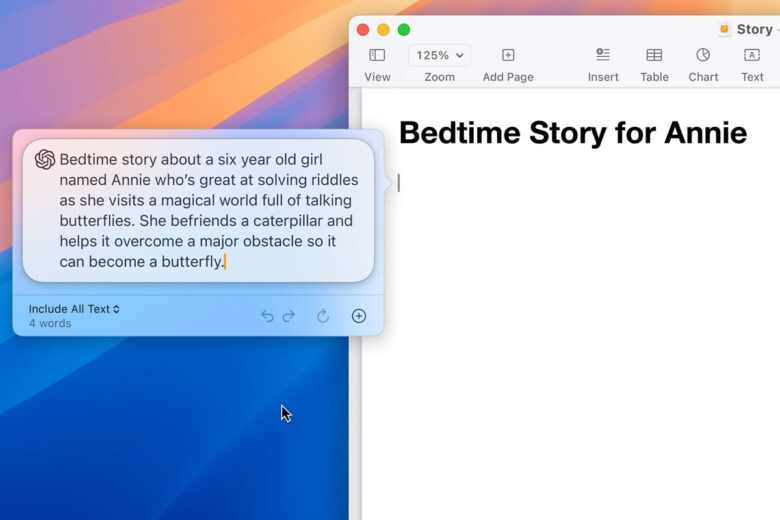The height and width of the screenshot is (520, 780).
Task: Insert a chart using the Chart icon
Action: (x=703, y=55)
